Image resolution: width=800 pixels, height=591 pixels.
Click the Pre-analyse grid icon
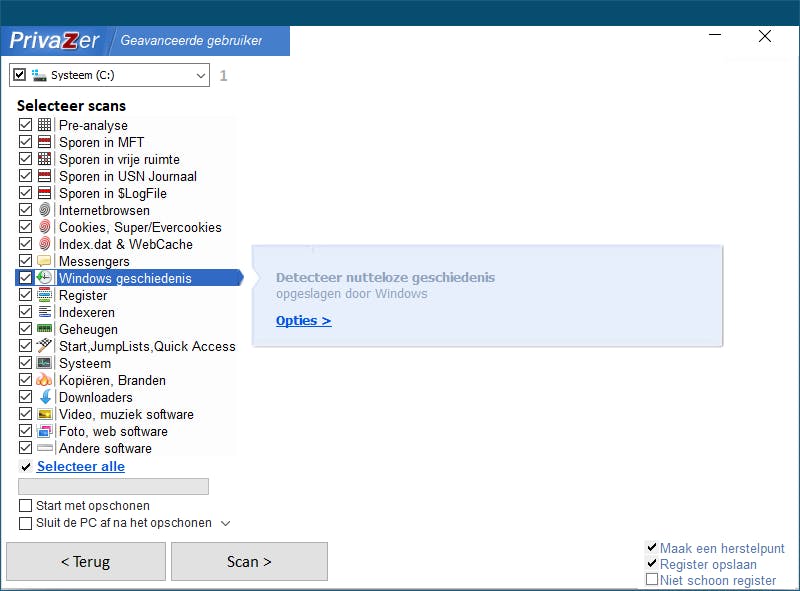click(x=44, y=125)
